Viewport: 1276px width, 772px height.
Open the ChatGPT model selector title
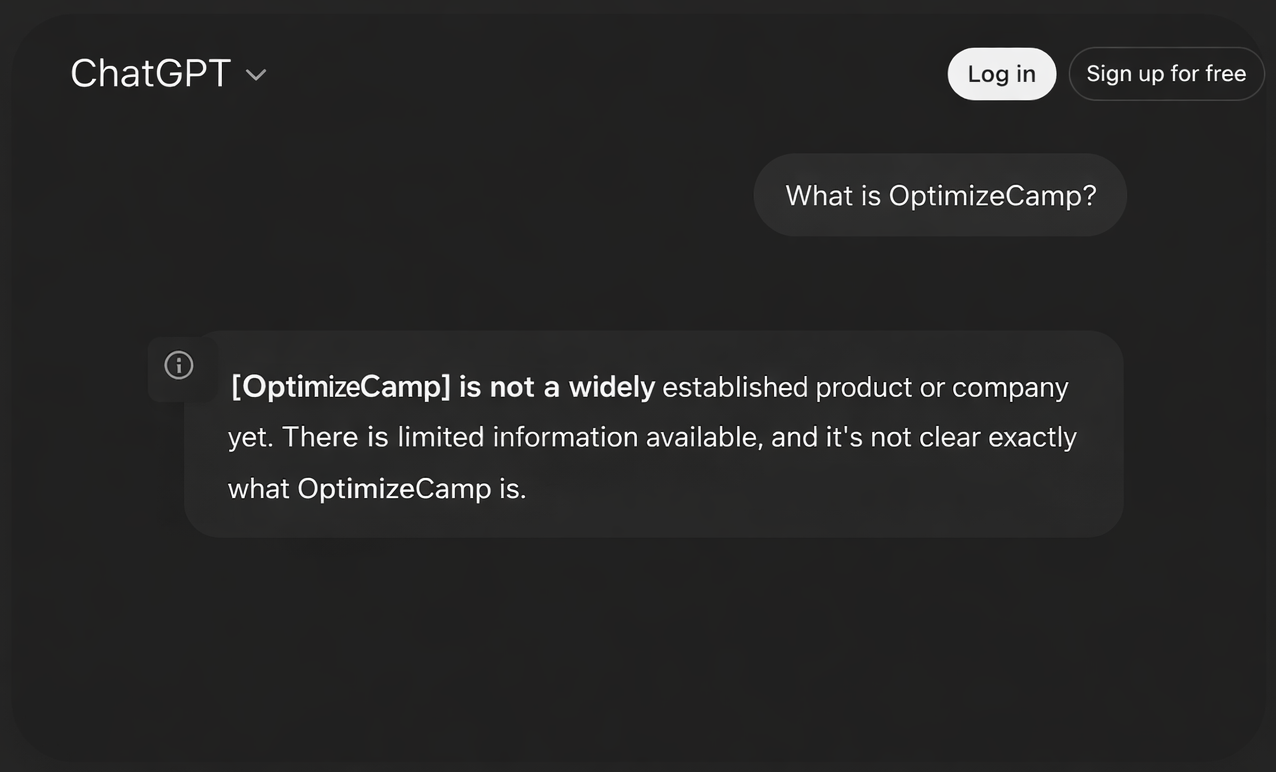click(151, 74)
